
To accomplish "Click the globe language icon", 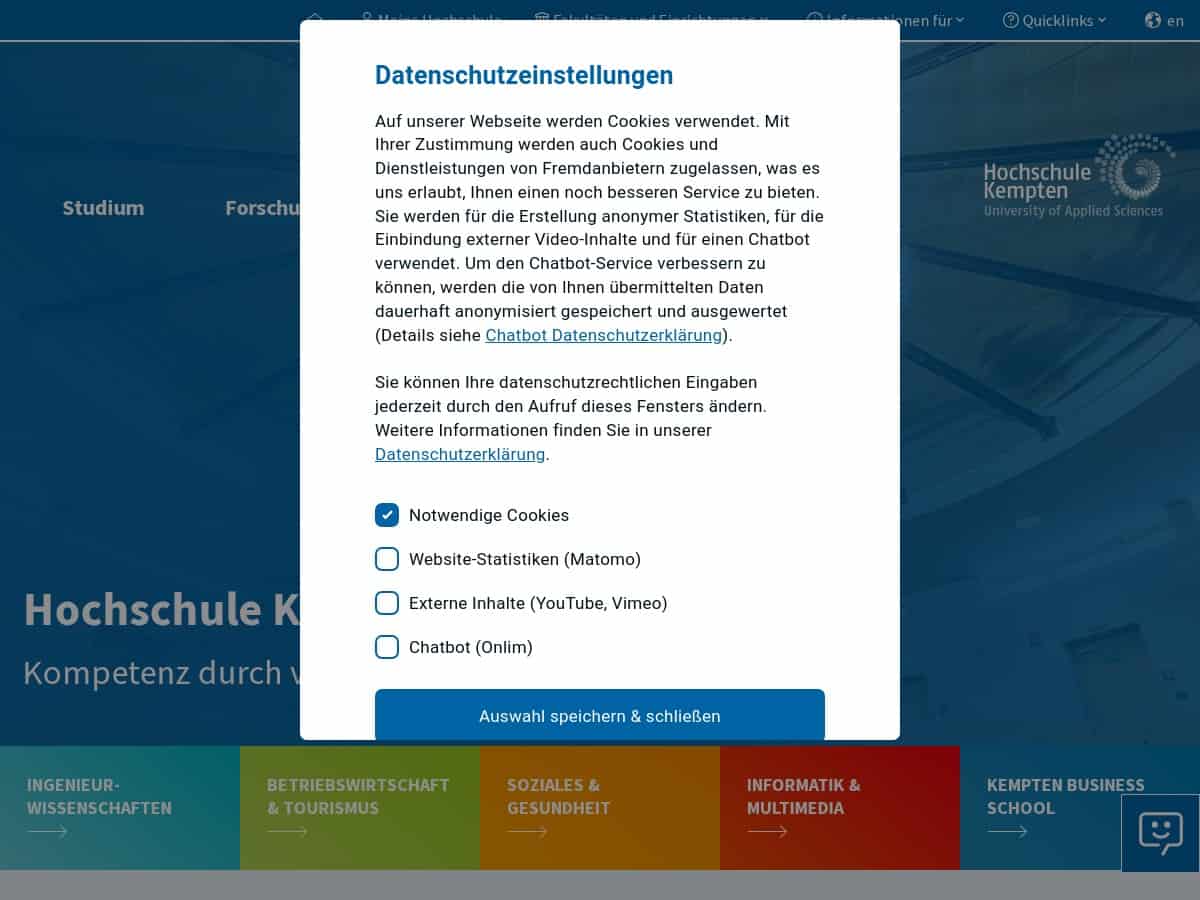I will click(x=1153, y=20).
